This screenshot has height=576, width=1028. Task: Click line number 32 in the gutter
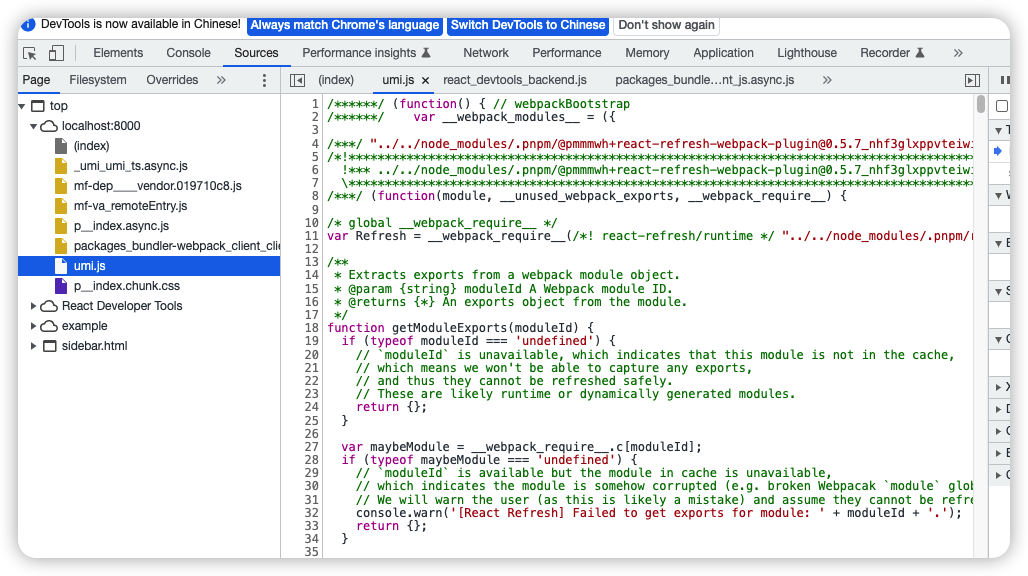[311, 513]
